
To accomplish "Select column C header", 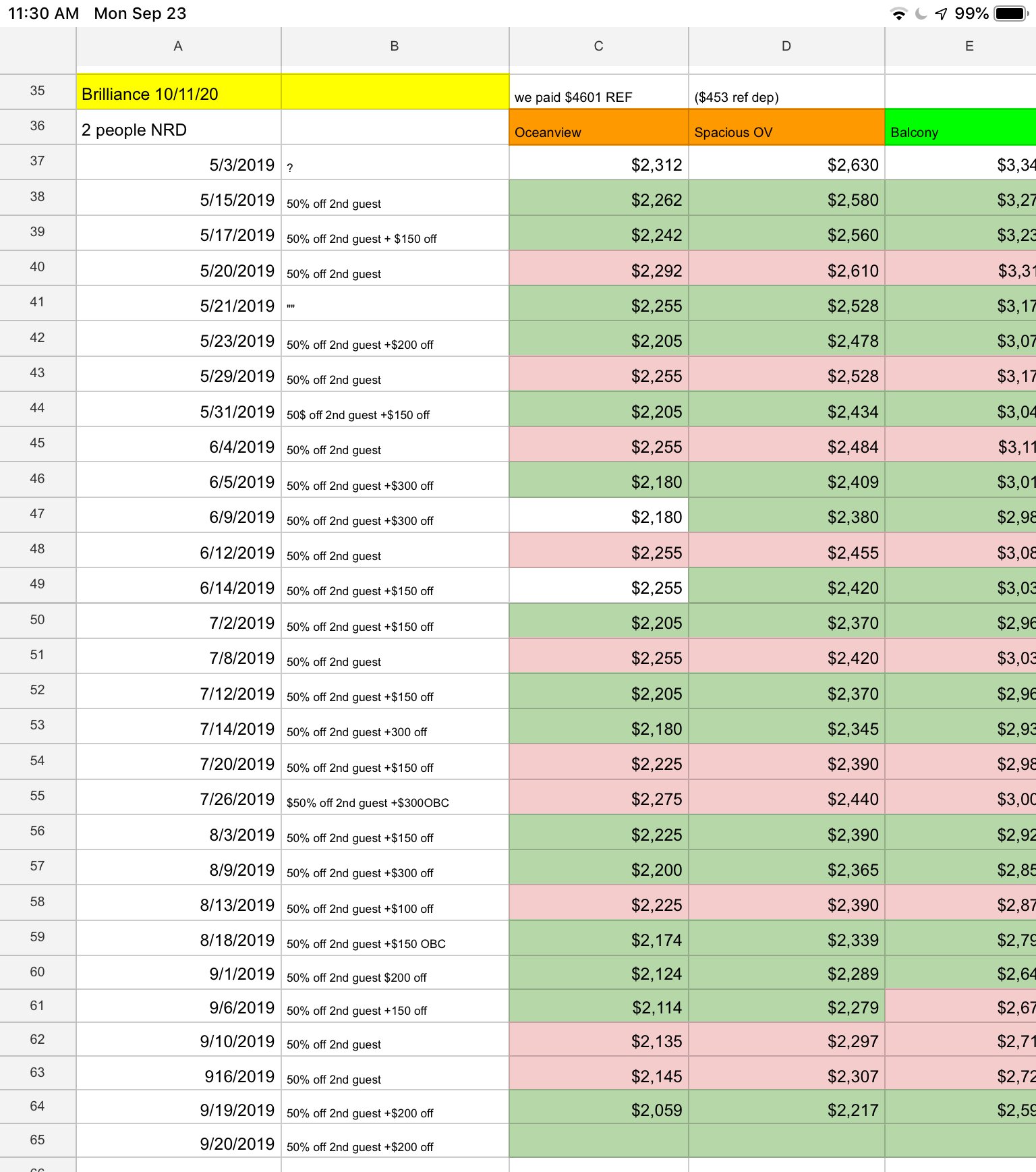I will (598, 47).
